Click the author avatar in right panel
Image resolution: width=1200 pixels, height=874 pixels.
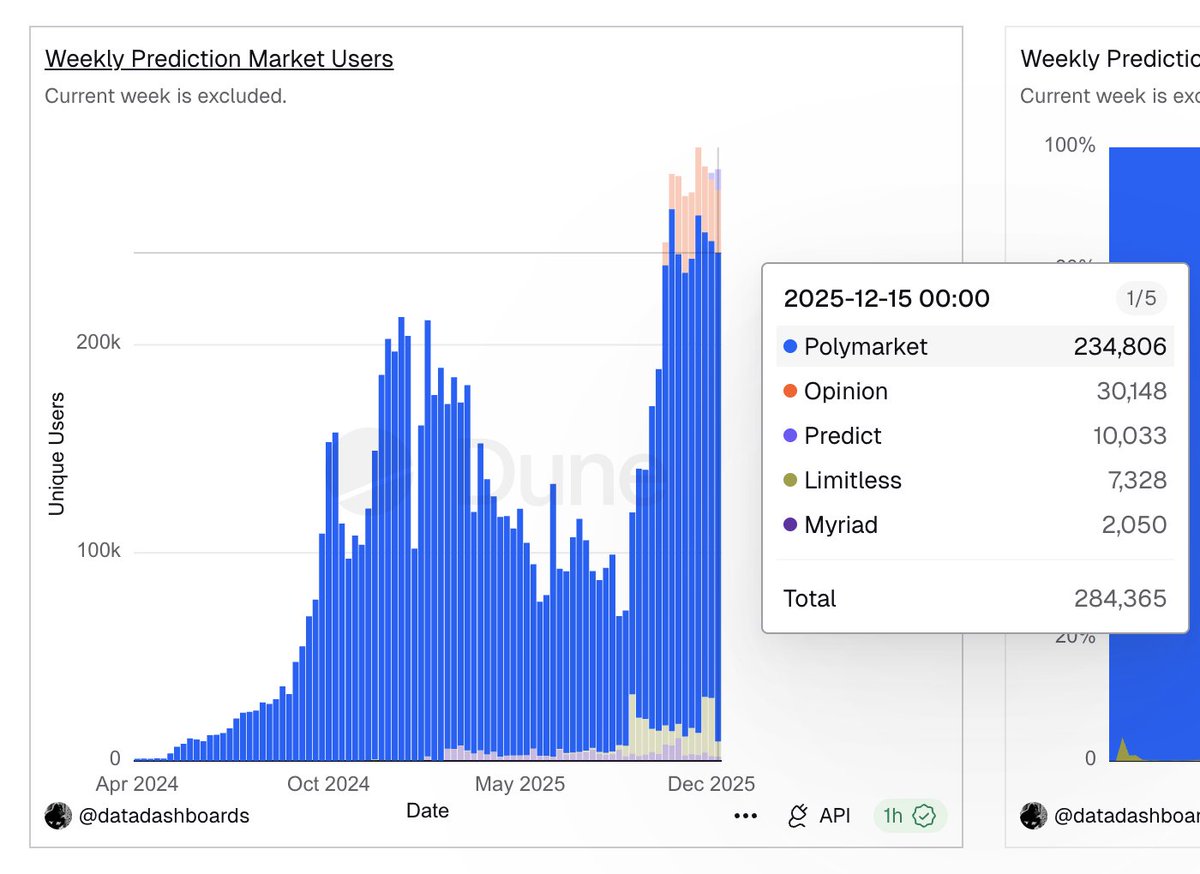click(1033, 816)
